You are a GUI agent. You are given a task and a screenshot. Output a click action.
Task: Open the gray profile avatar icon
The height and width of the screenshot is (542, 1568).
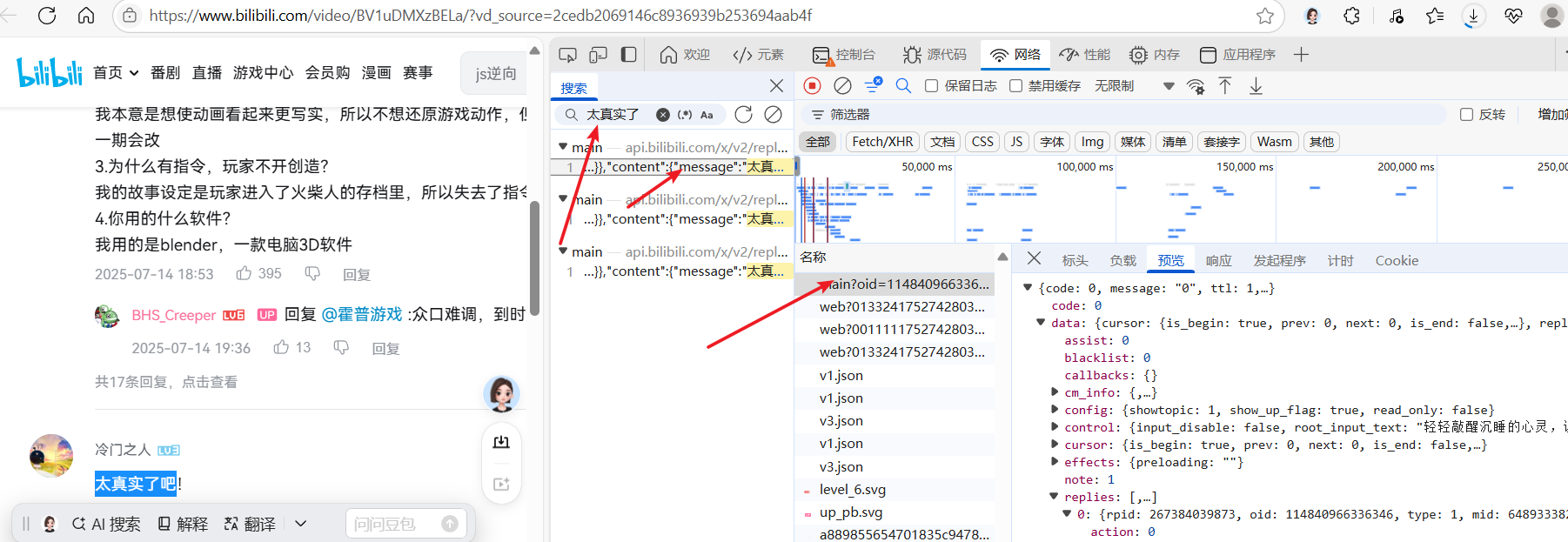(x=1551, y=16)
